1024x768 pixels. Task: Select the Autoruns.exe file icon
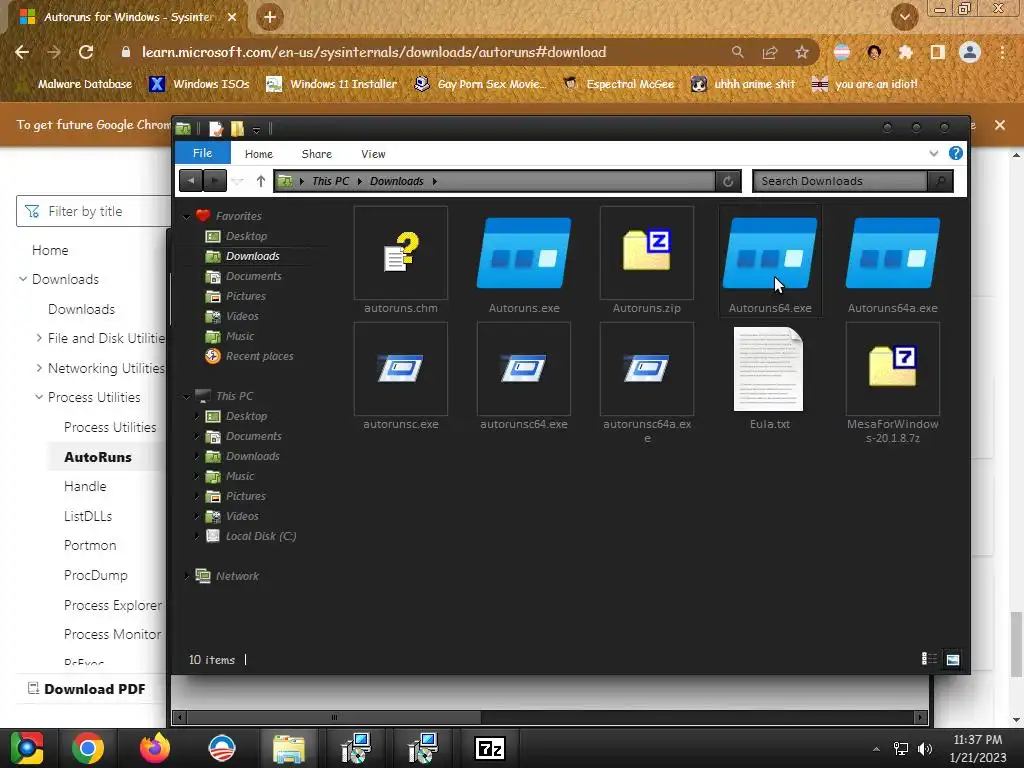click(524, 253)
